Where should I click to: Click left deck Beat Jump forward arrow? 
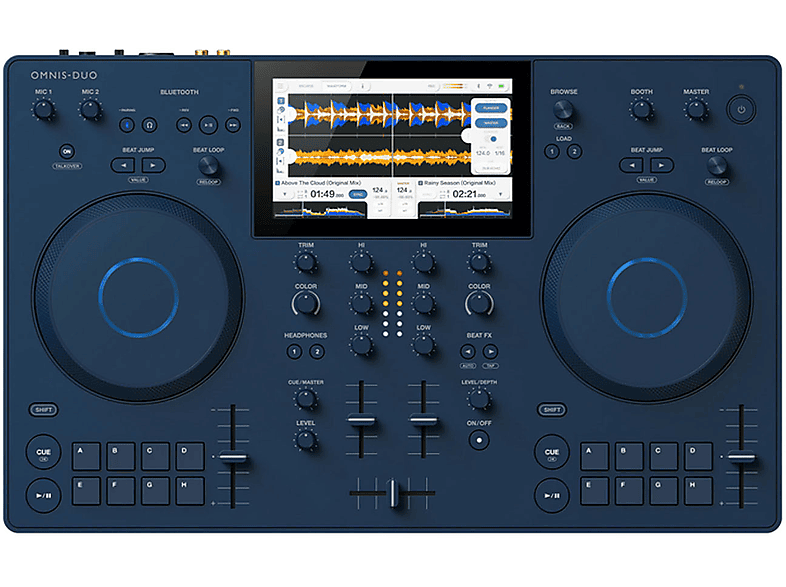(x=153, y=165)
